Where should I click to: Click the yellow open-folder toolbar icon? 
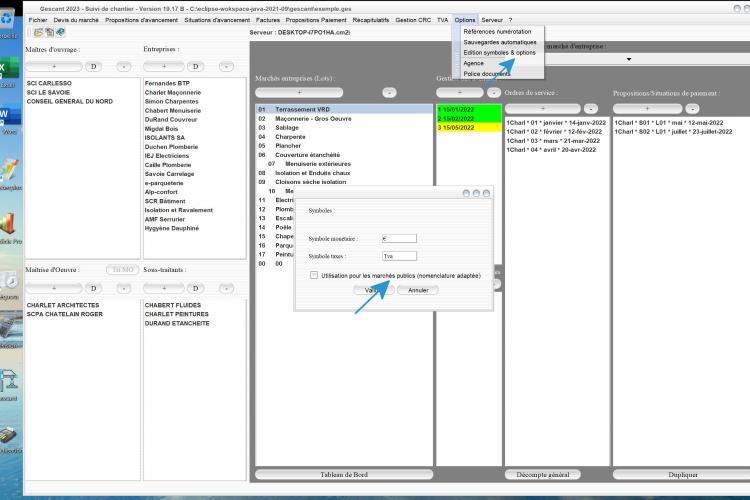point(38,33)
